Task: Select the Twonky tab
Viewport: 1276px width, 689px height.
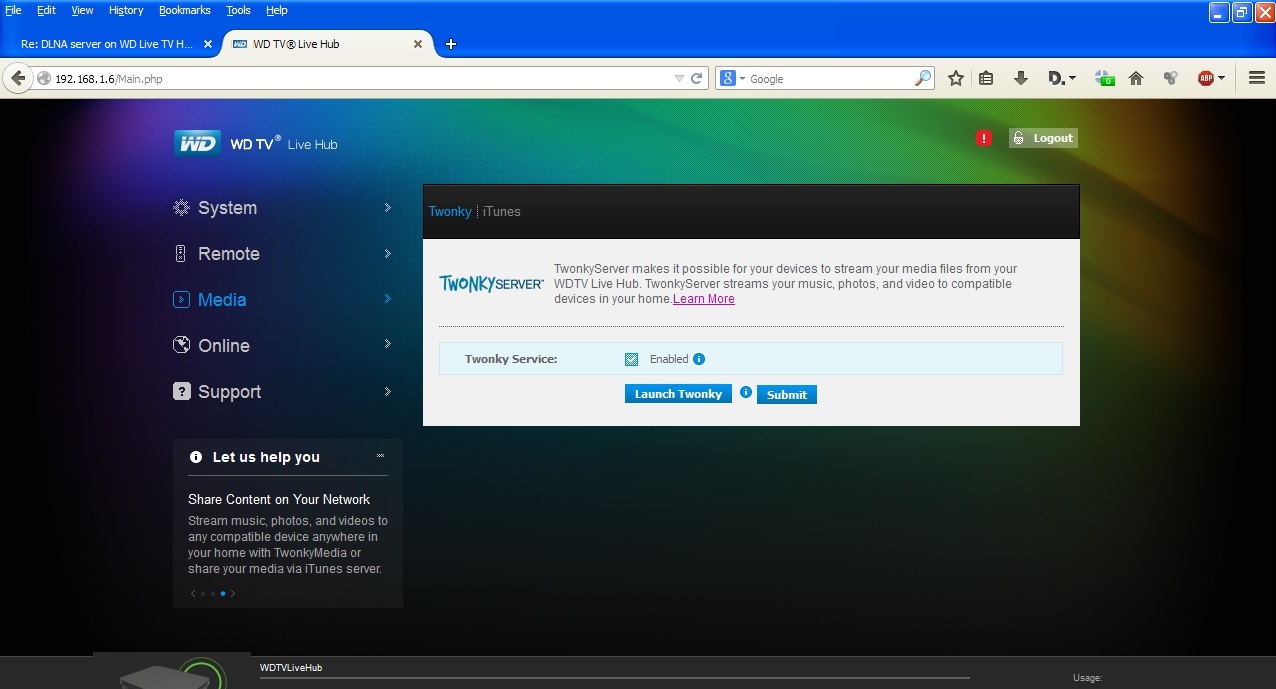Action: [450, 211]
